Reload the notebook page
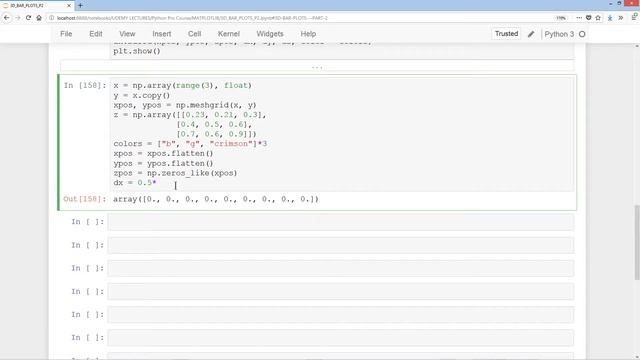This screenshot has width=640, height=360. (x=28, y=18)
